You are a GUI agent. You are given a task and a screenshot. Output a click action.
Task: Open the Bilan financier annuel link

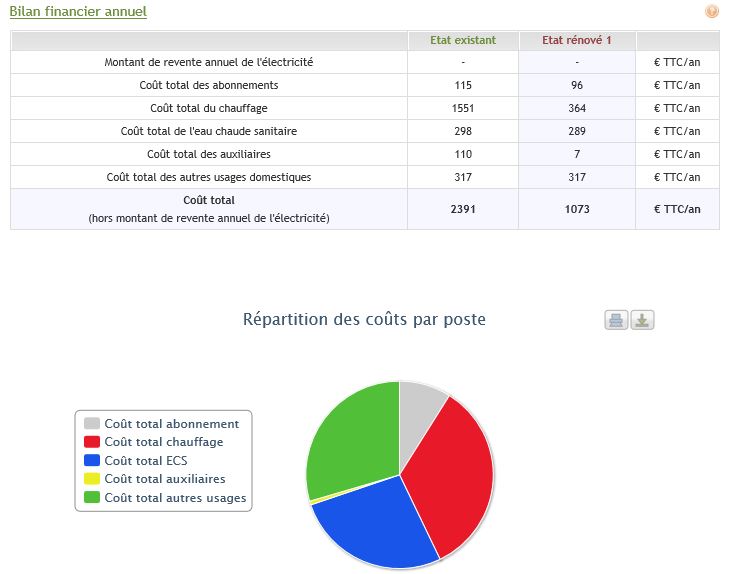(x=78, y=12)
